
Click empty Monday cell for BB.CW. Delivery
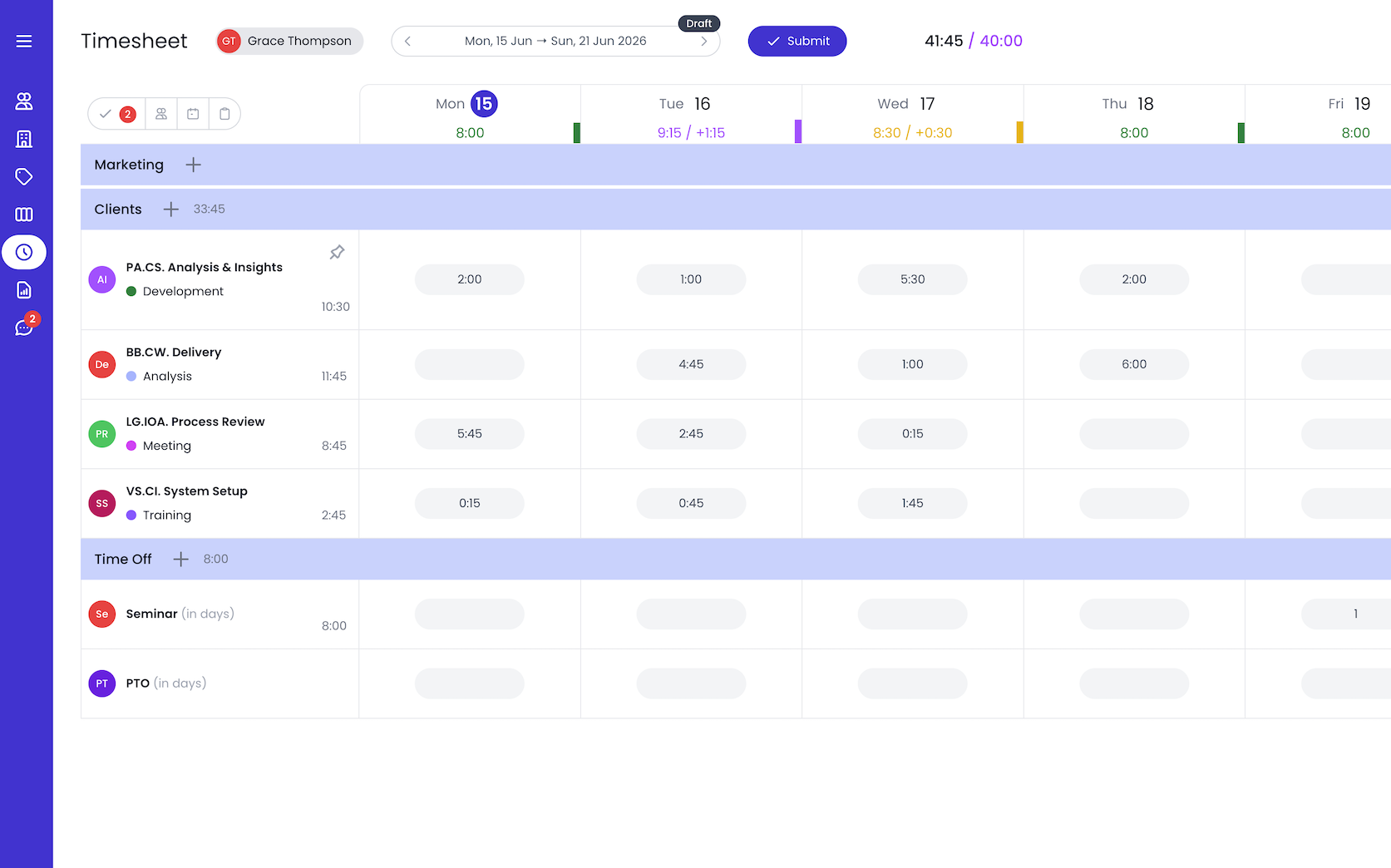470,364
